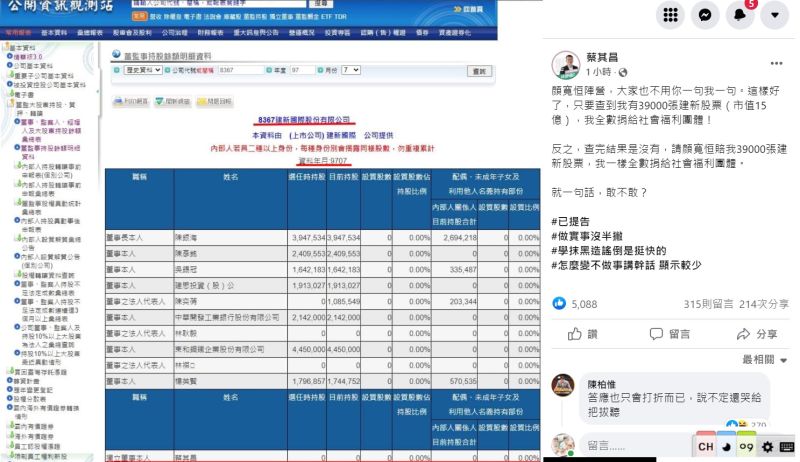Open 315則留言 comments count
The image size is (800, 462).
708,304
